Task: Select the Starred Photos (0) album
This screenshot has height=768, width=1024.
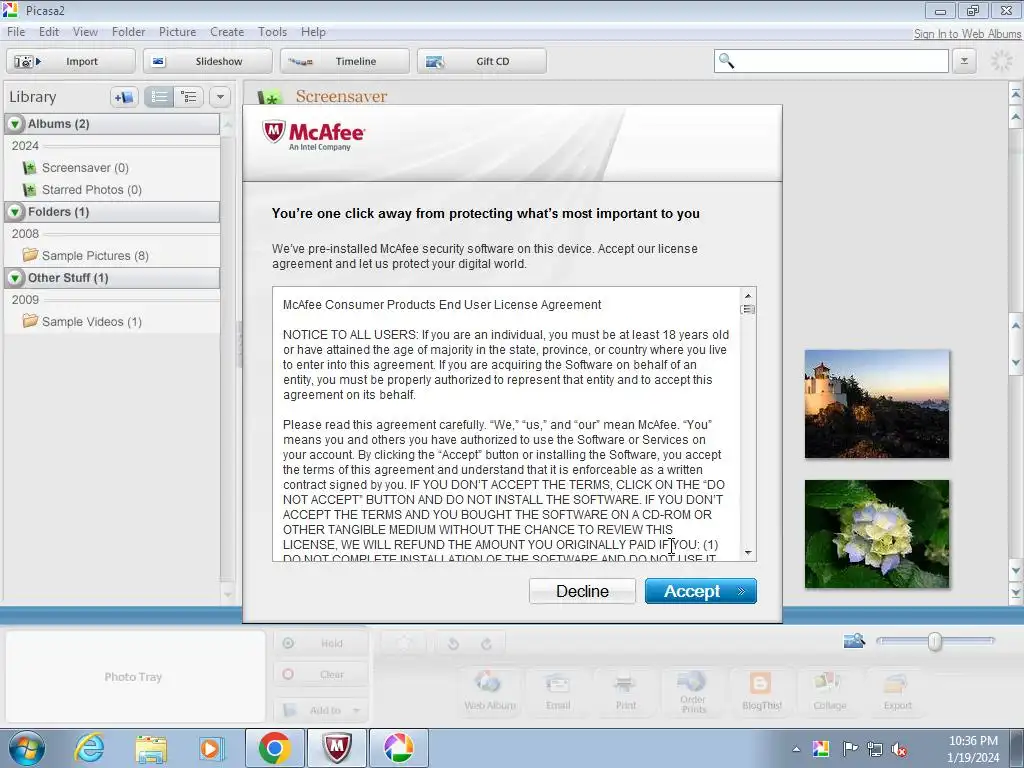Action: [91, 189]
